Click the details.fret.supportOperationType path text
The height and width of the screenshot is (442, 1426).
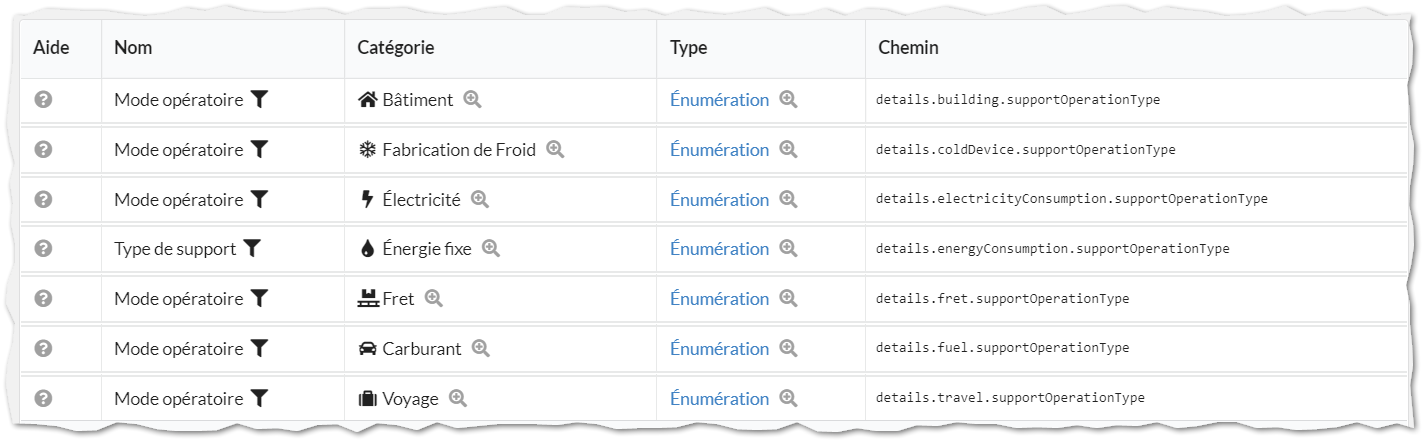pyautogui.click(x=1002, y=299)
